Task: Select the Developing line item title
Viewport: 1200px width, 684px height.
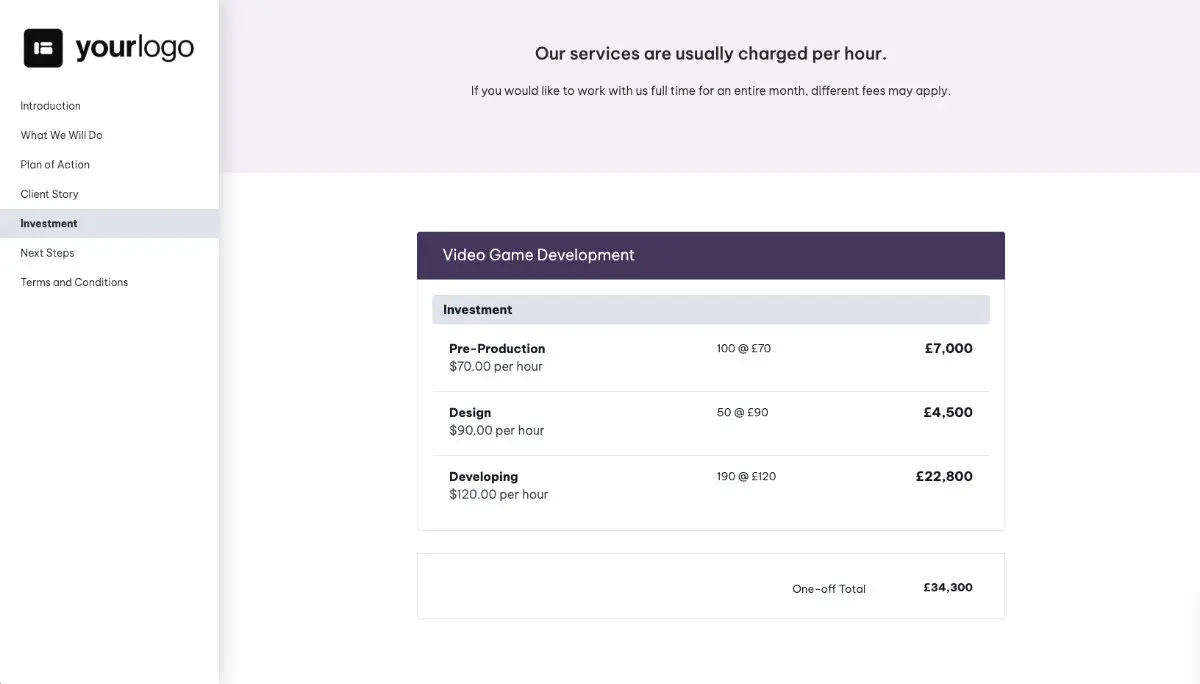Action: coord(483,477)
